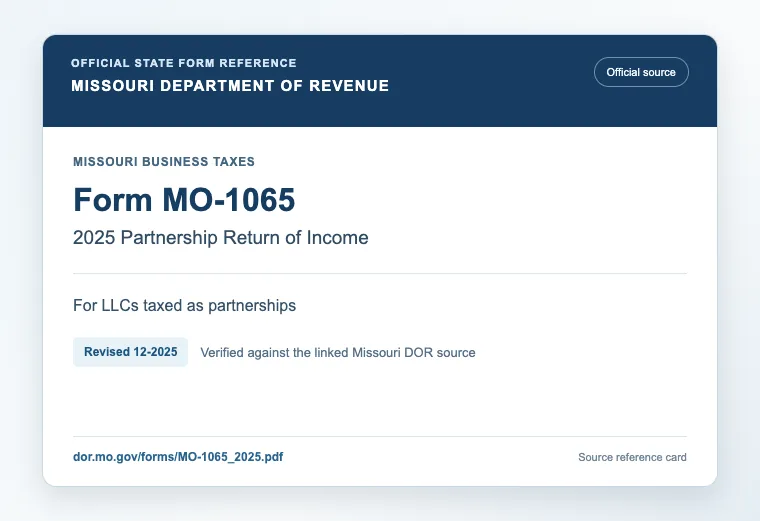Click the Verified against the linked Missouri DOR source note
The width and height of the screenshot is (760, 521).
[338, 352]
